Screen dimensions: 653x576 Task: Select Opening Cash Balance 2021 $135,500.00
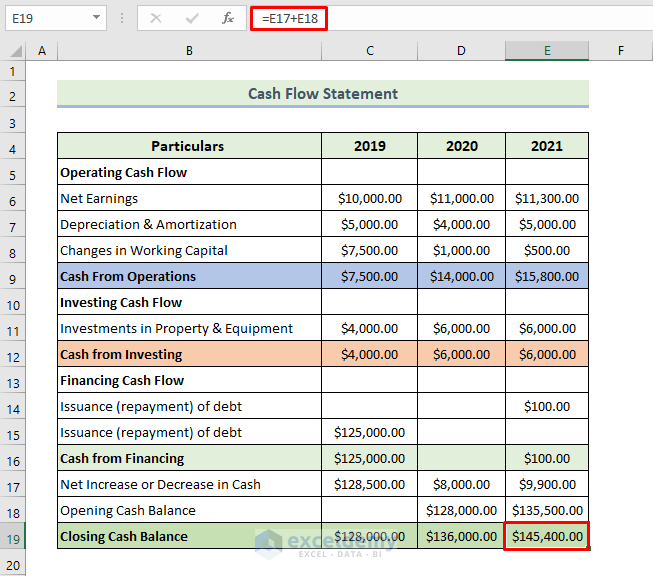point(547,510)
